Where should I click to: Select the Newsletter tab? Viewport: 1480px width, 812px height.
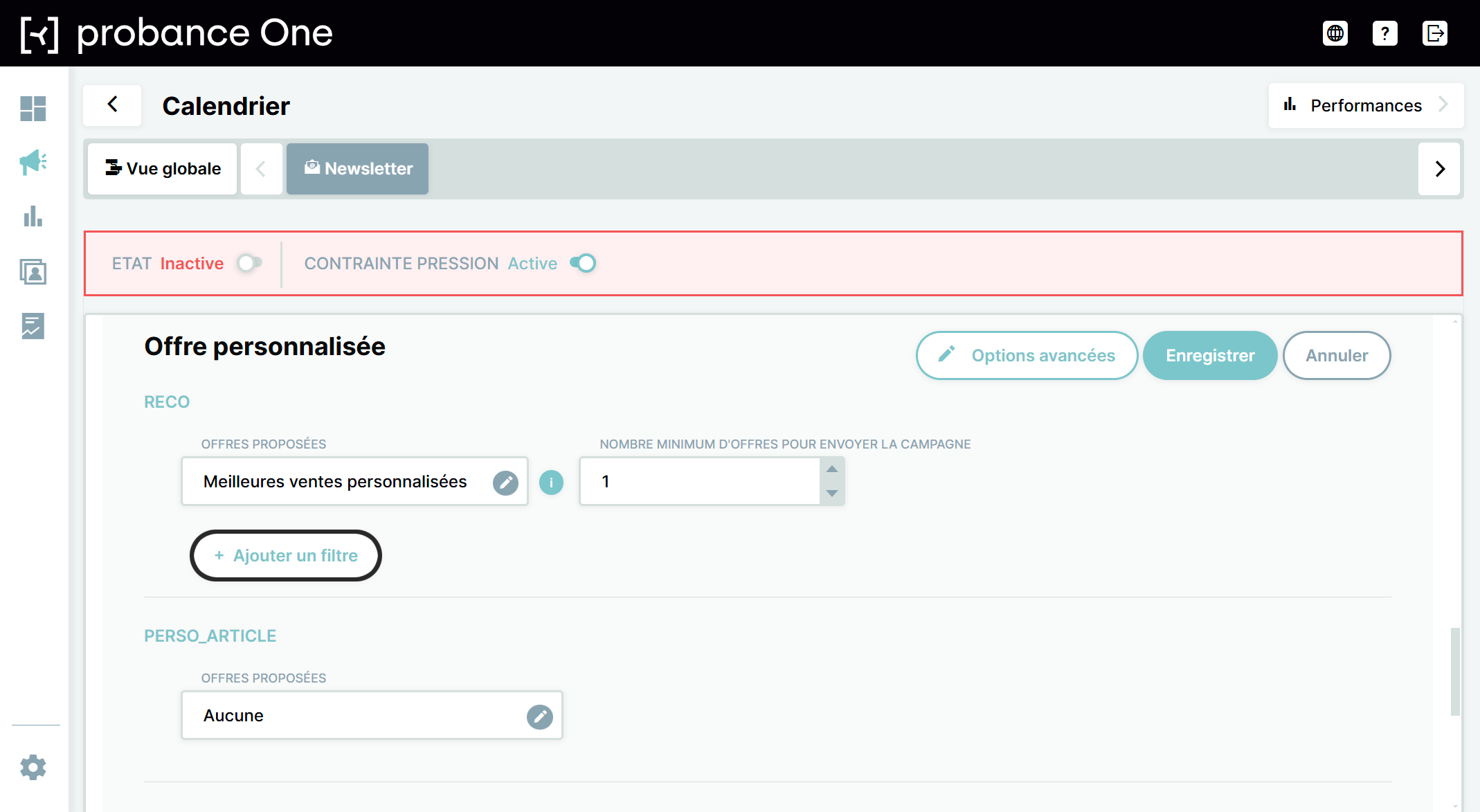click(358, 169)
